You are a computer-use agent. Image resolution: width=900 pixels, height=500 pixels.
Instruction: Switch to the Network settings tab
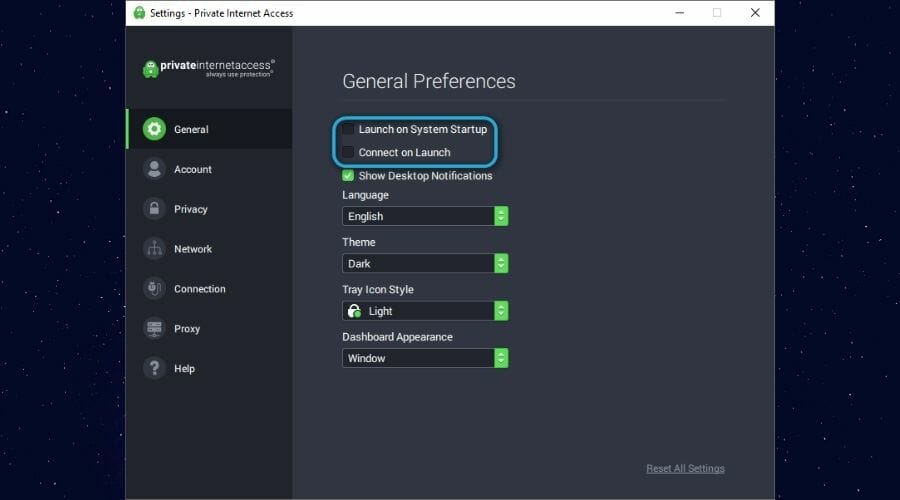coord(193,249)
